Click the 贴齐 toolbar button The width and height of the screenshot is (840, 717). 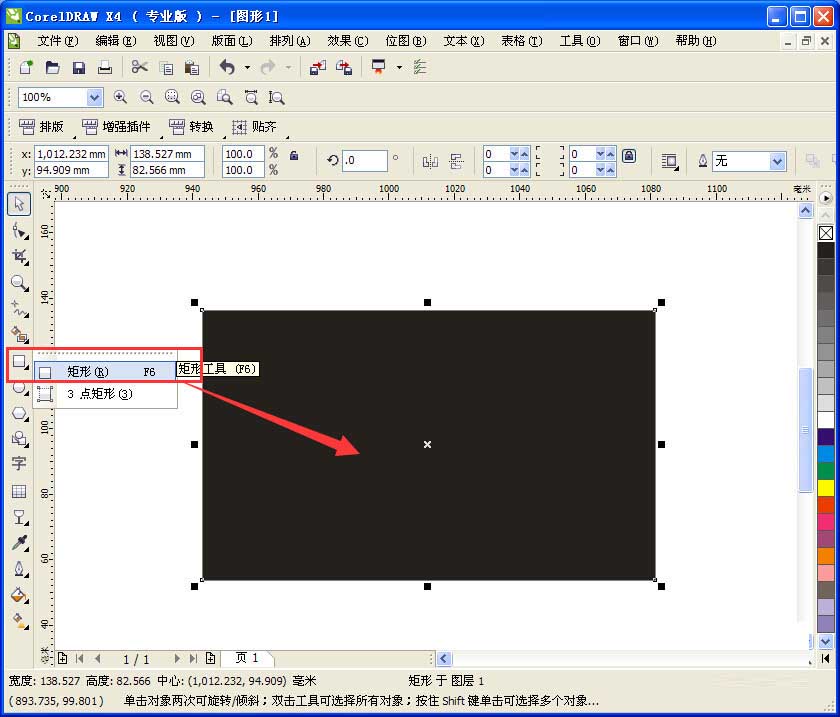pos(263,127)
